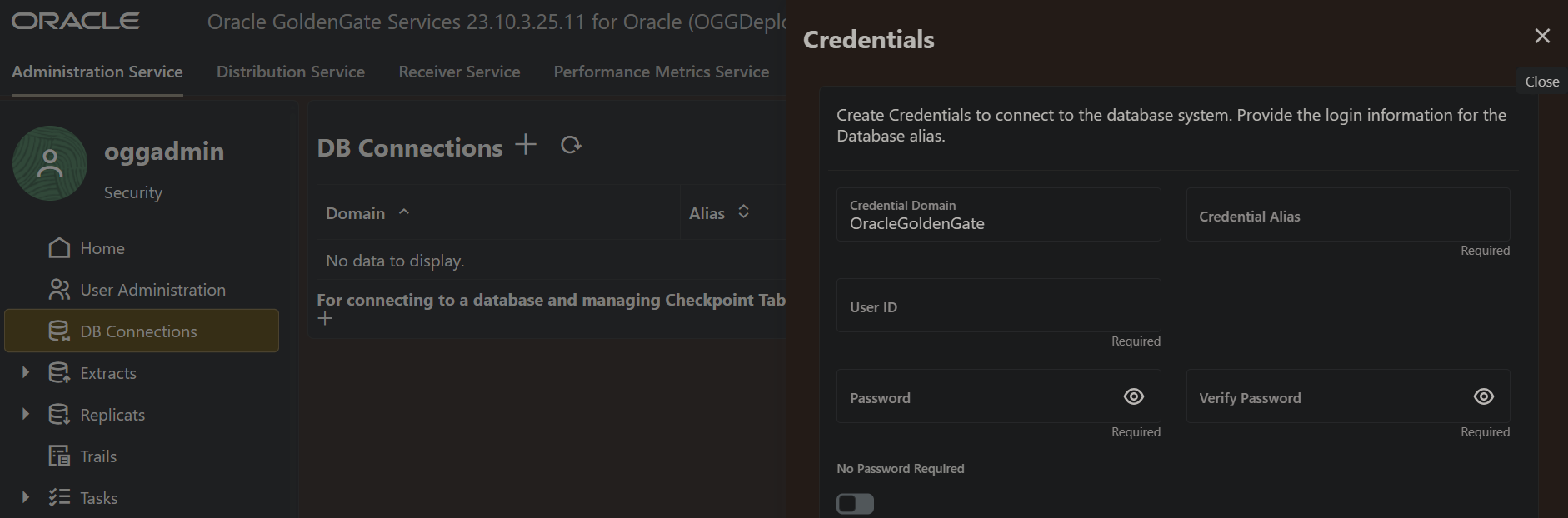Click the Credential Alias input field
The image size is (1568, 518).
point(1347,216)
